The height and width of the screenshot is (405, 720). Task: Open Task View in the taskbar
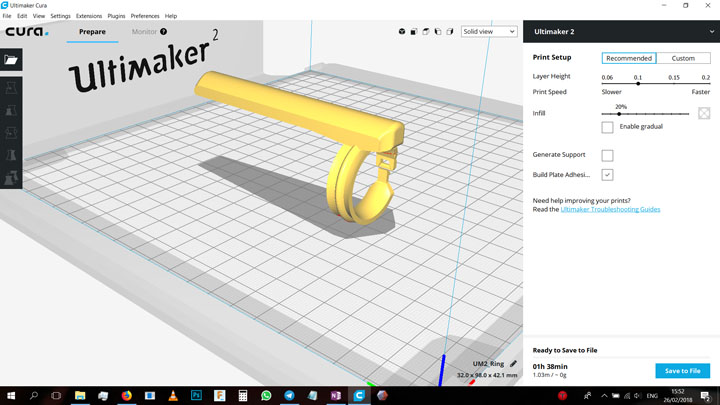tap(56, 395)
